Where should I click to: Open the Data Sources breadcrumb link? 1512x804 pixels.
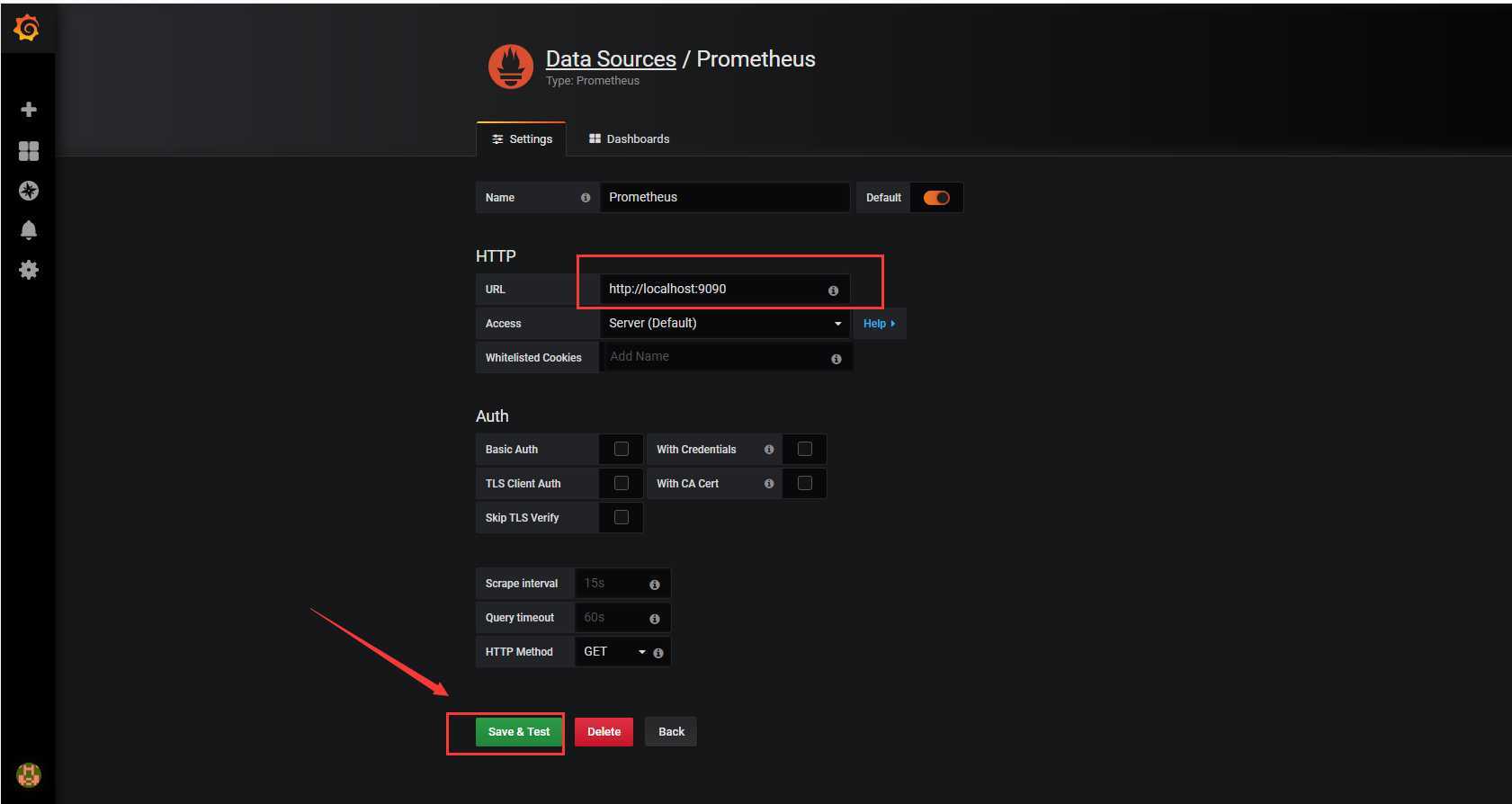(x=611, y=59)
